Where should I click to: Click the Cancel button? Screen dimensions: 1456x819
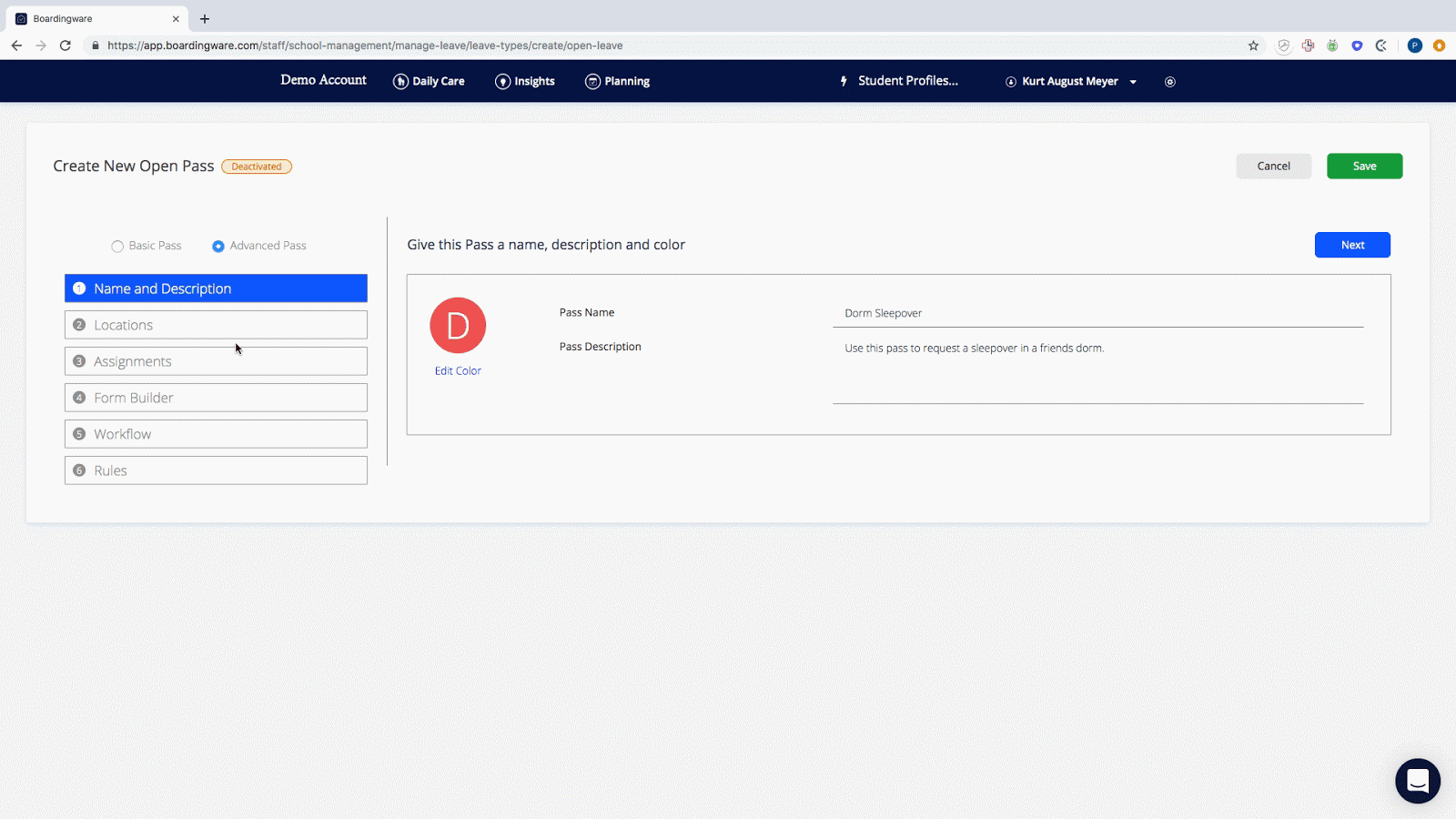tap(1273, 167)
